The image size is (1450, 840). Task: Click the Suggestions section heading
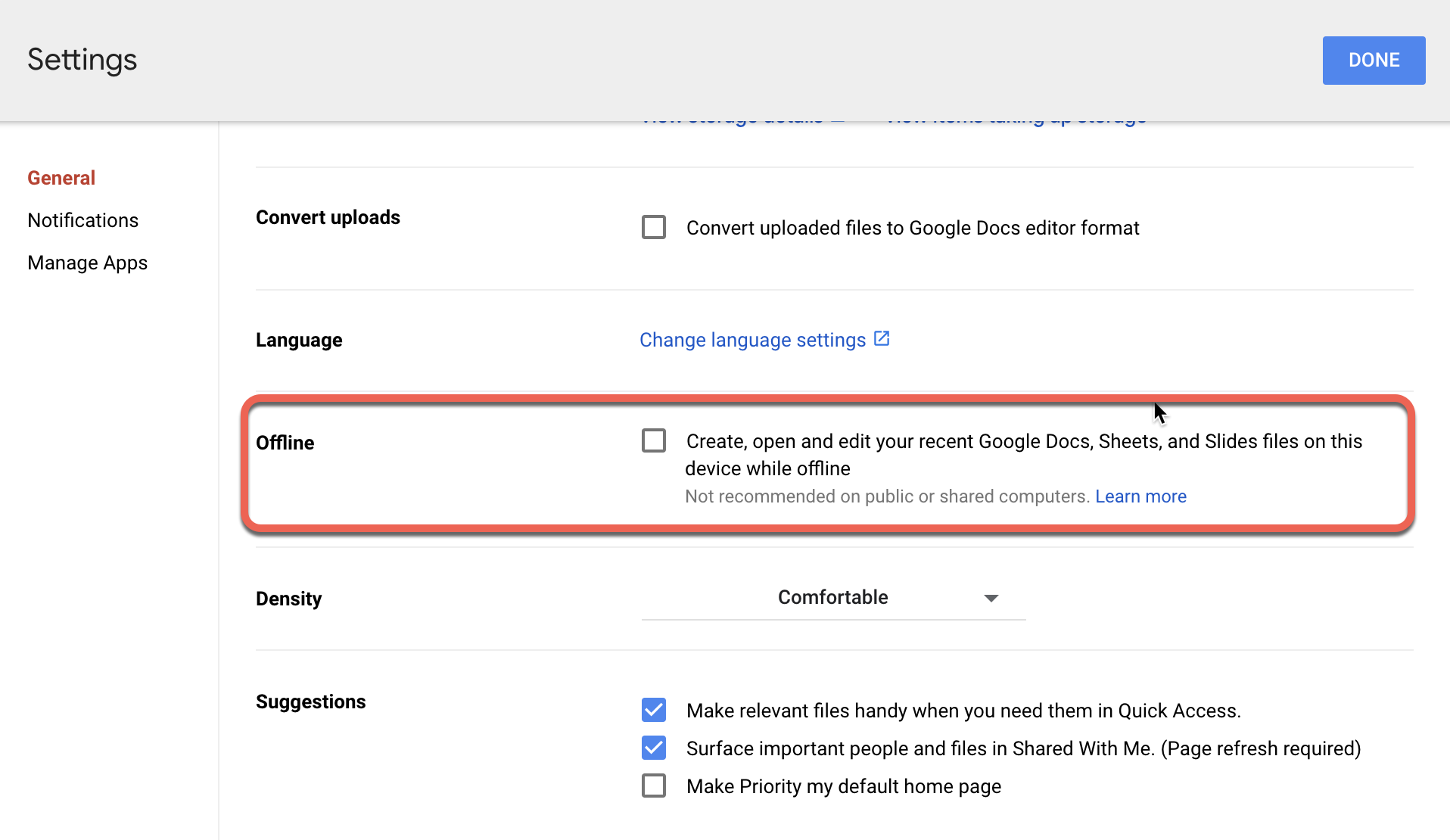click(x=311, y=702)
